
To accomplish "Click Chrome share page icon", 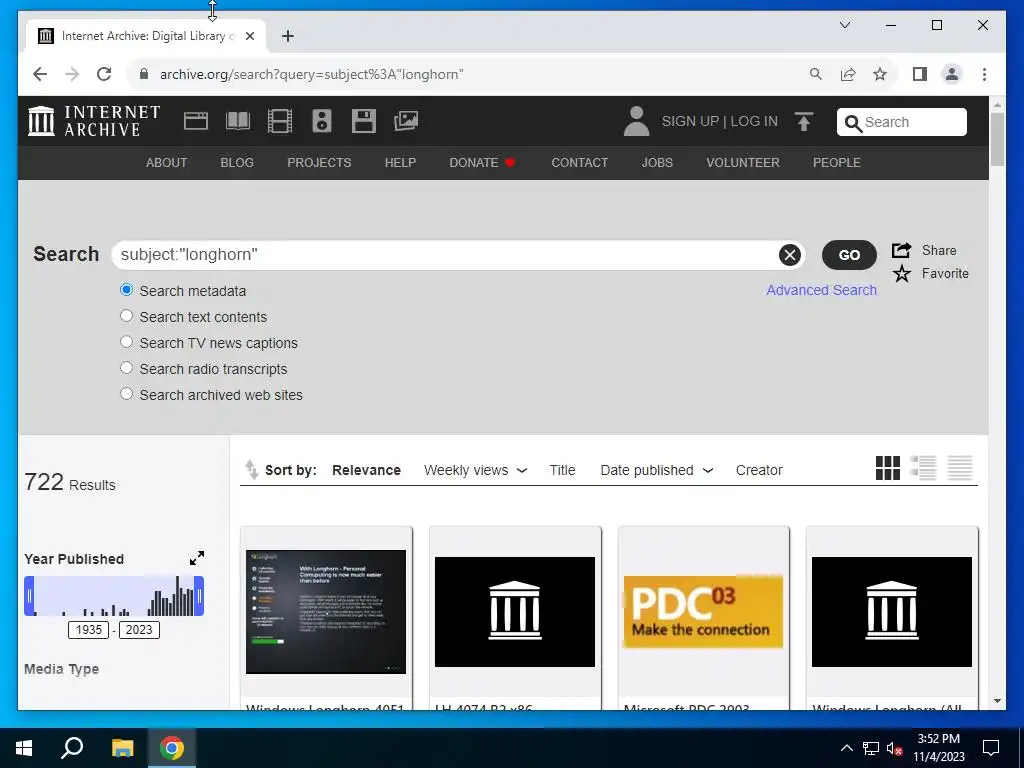I will point(848,74).
